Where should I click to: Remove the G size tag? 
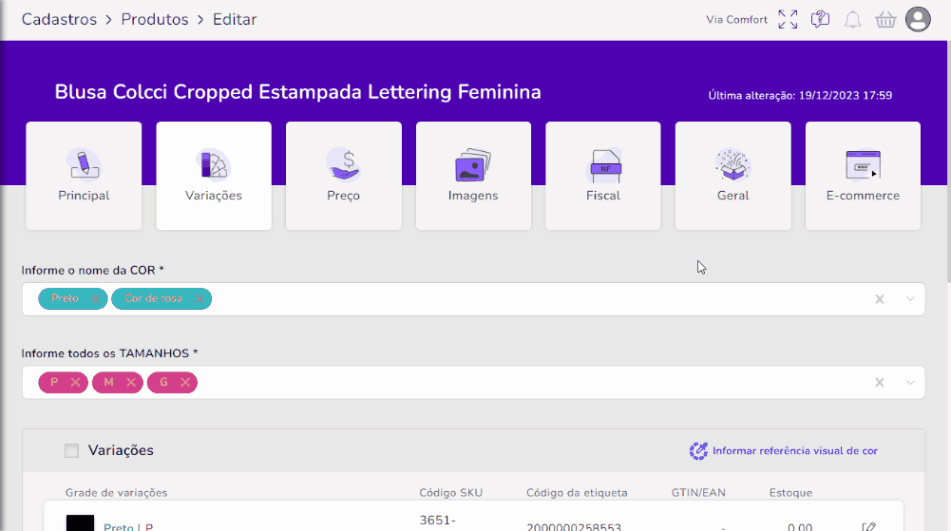coord(185,382)
